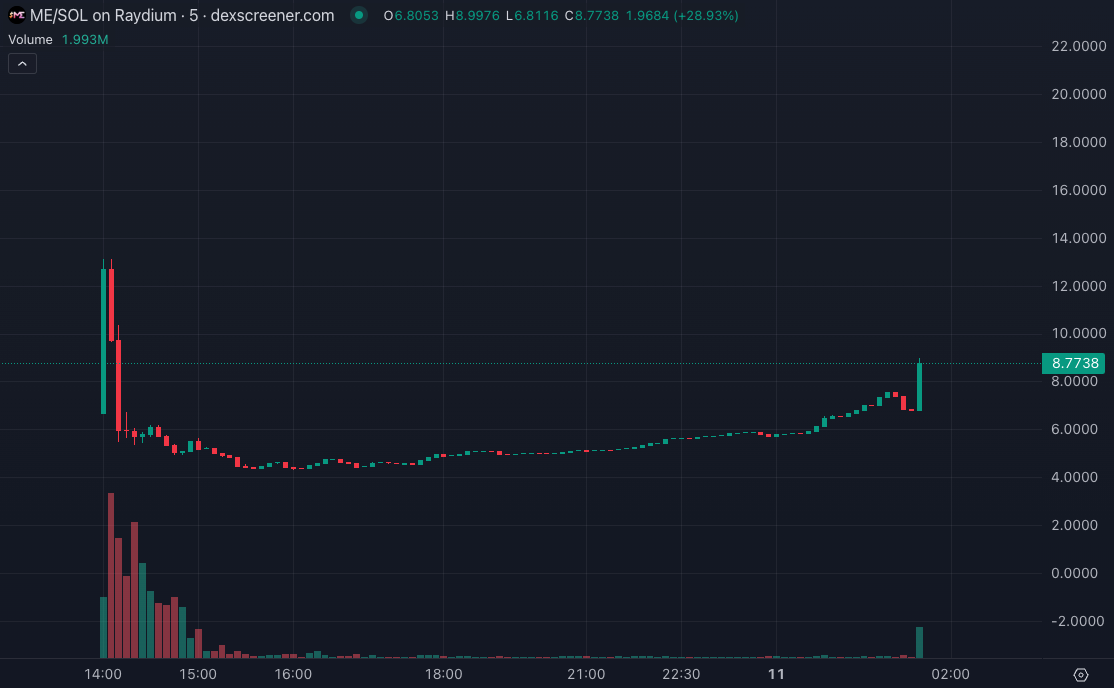Click the 10.0000 price axis label
Screen dimensions: 1114x688
tap(1078, 333)
